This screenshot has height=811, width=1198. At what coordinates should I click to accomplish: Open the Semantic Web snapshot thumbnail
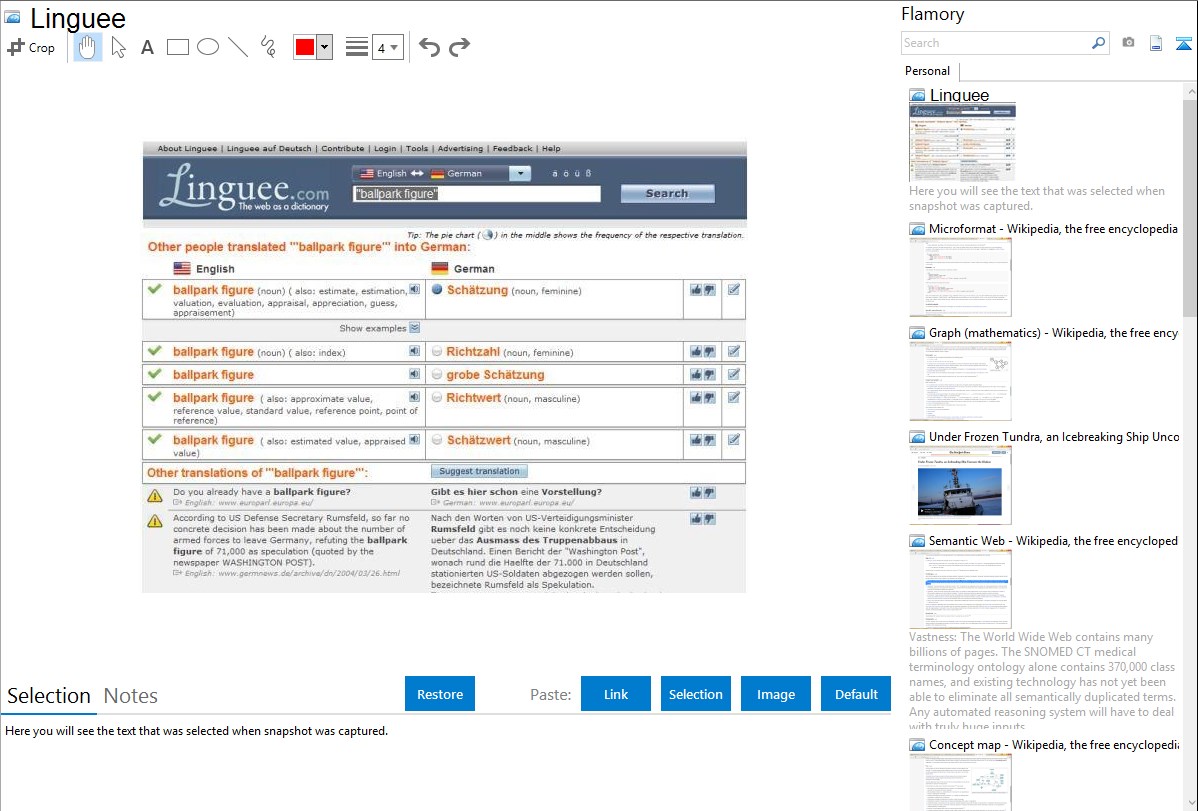coord(960,589)
